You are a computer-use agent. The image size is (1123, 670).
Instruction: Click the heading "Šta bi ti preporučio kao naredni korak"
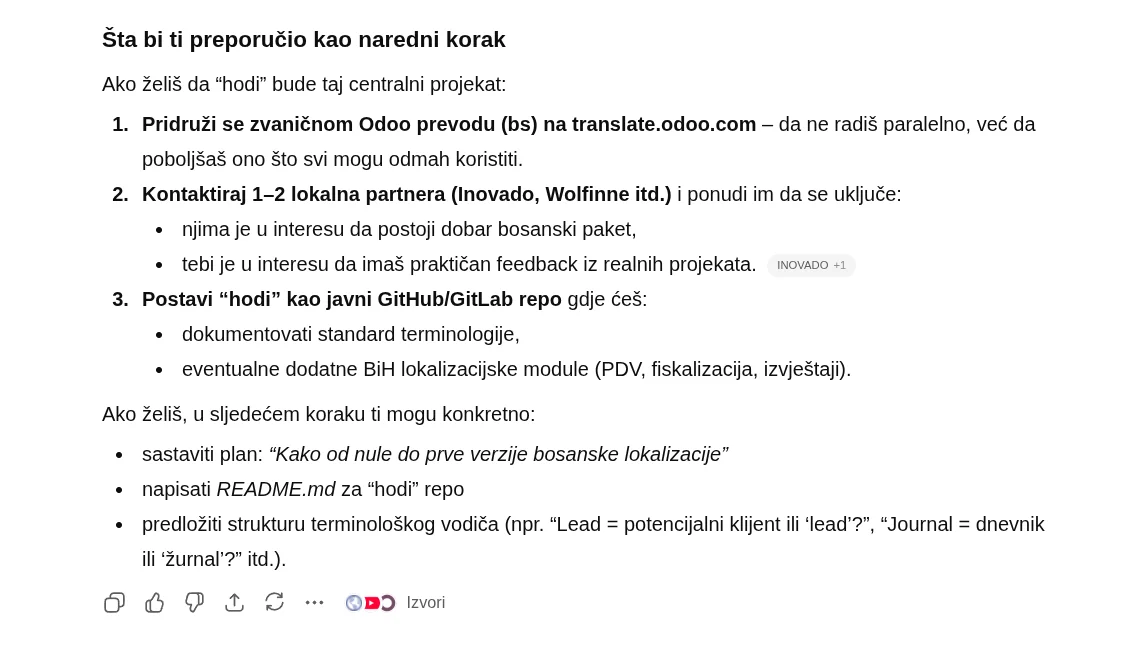point(304,39)
